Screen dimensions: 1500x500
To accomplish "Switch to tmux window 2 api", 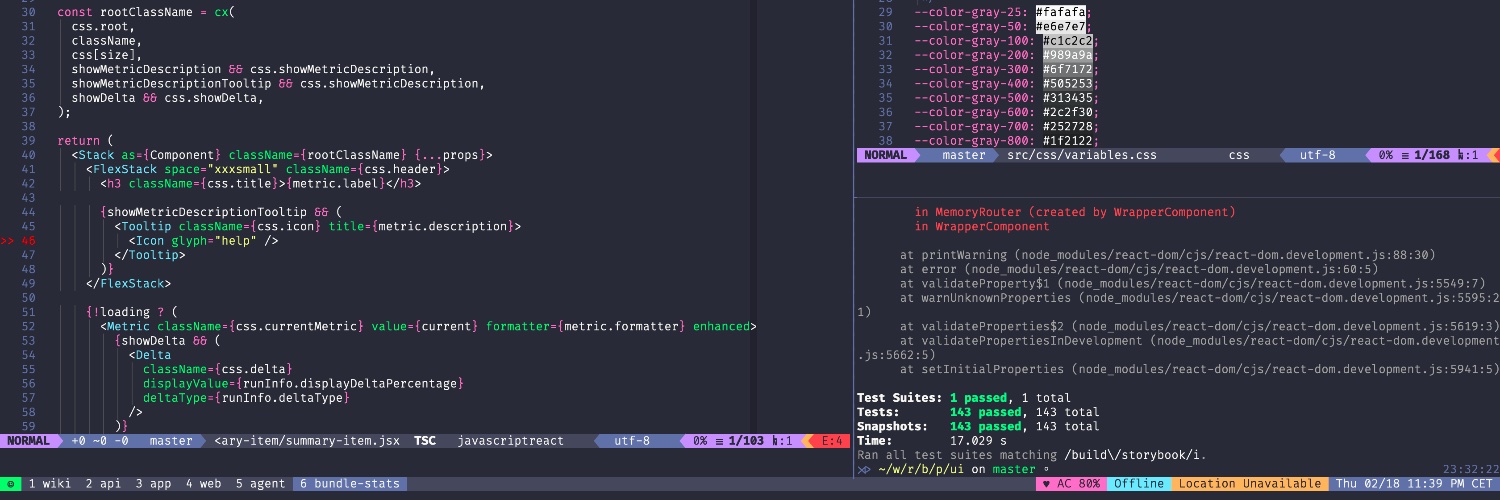I will point(103,484).
